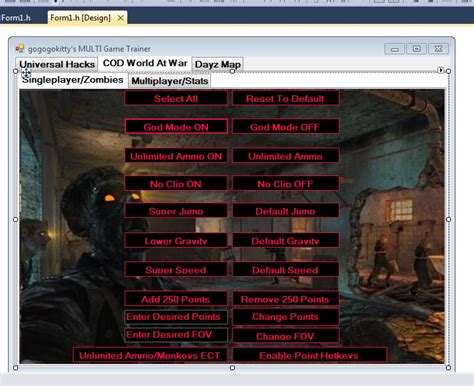Turn on God Mode ON button

[176, 127]
